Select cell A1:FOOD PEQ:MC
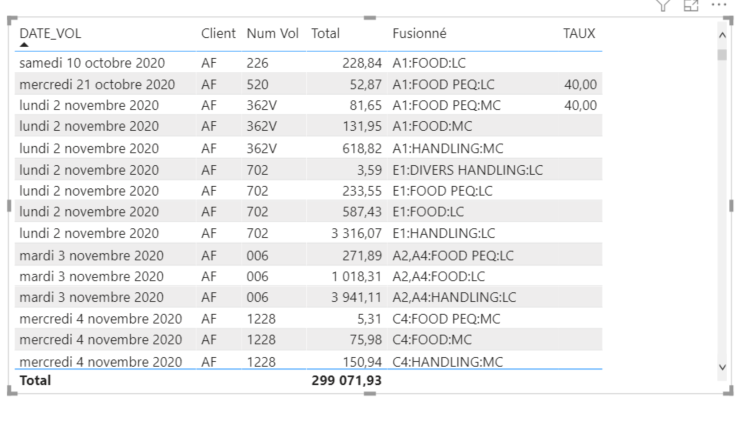 [446, 105]
